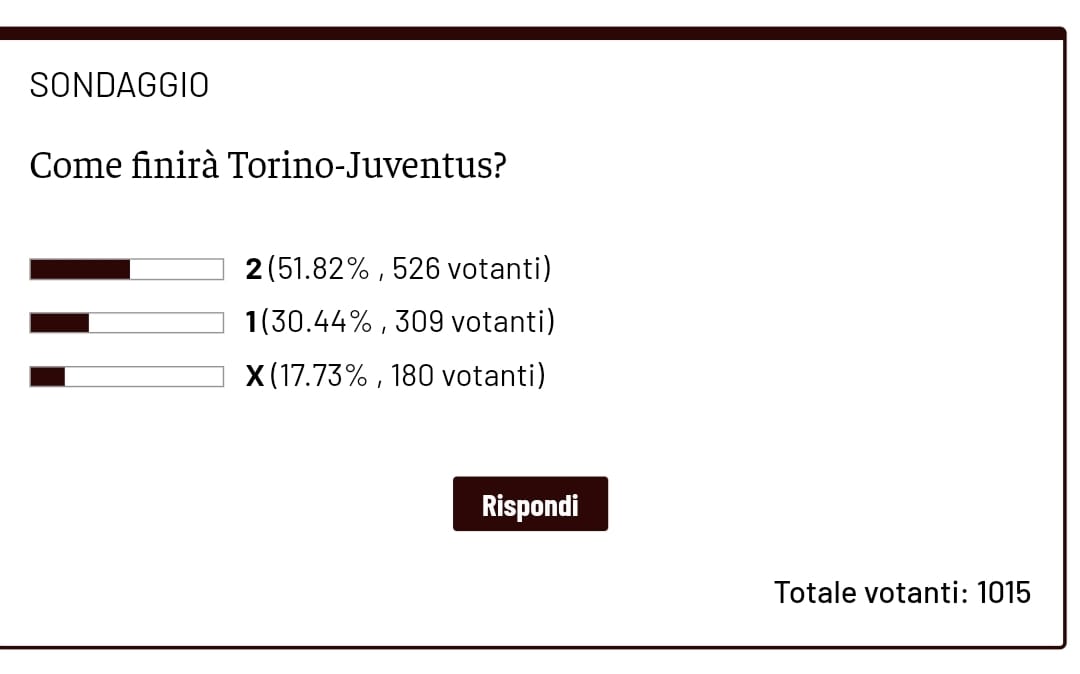Click the dark top border of poll card
1080x674 pixels.
pyautogui.click(x=530, y=33)
